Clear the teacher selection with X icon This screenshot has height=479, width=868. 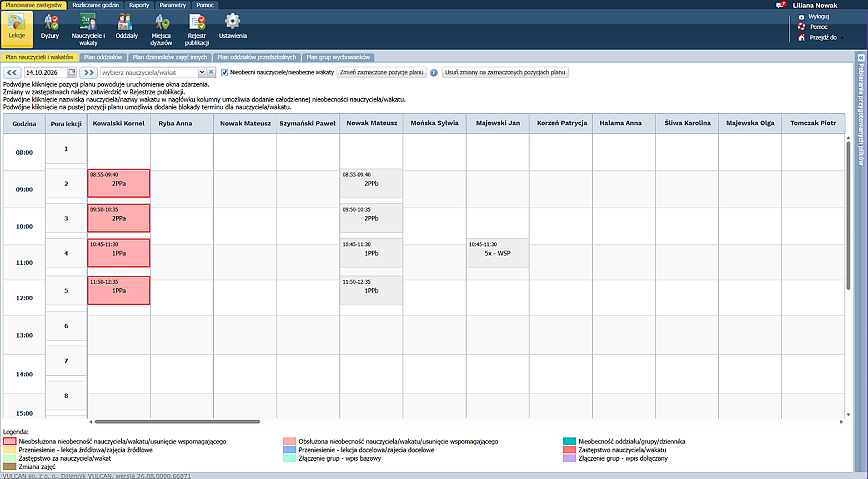pos(211,73)
